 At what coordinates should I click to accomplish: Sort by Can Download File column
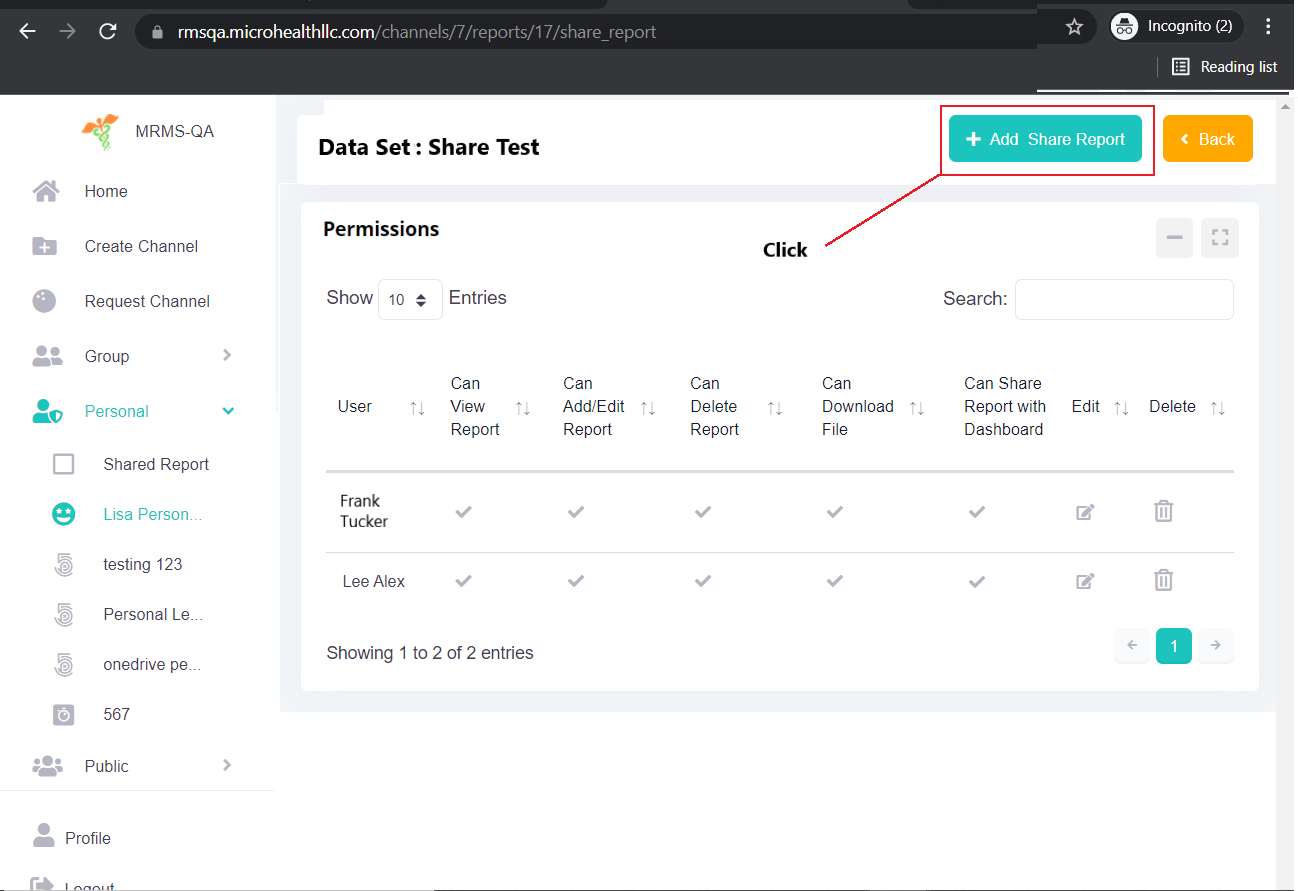tap(917, 408)
